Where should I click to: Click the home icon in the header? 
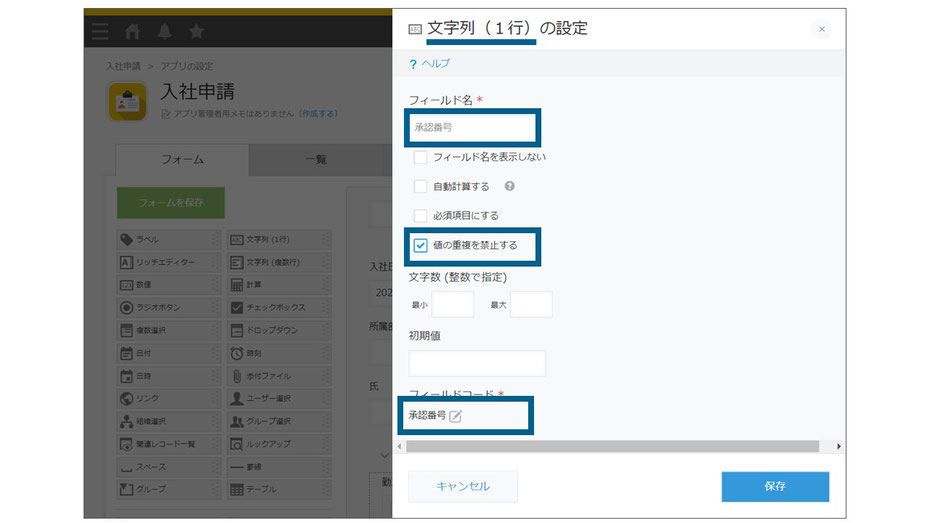pyautogui.click(x=132, y=31)
